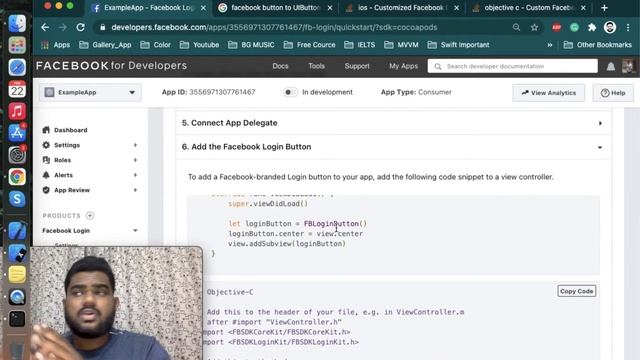This screenshot has width=640, height=360.
Task: Switch to the ExampleApp - Facebook Login tab
Action: click(149, 8)
